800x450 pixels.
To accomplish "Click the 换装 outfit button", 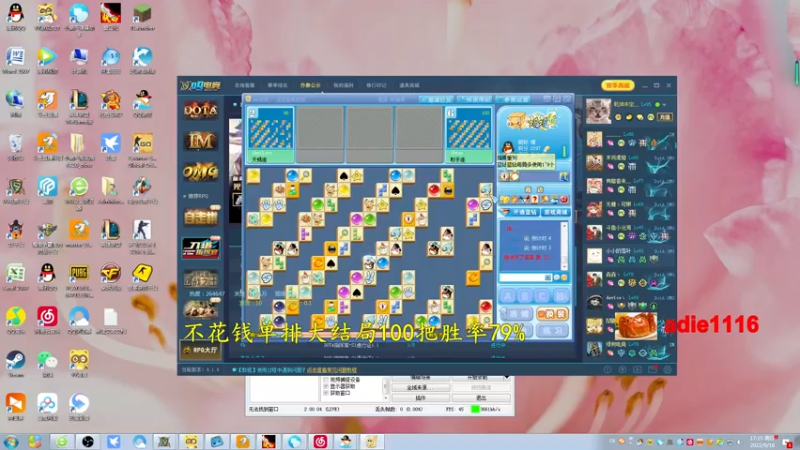I will (553, 314).
